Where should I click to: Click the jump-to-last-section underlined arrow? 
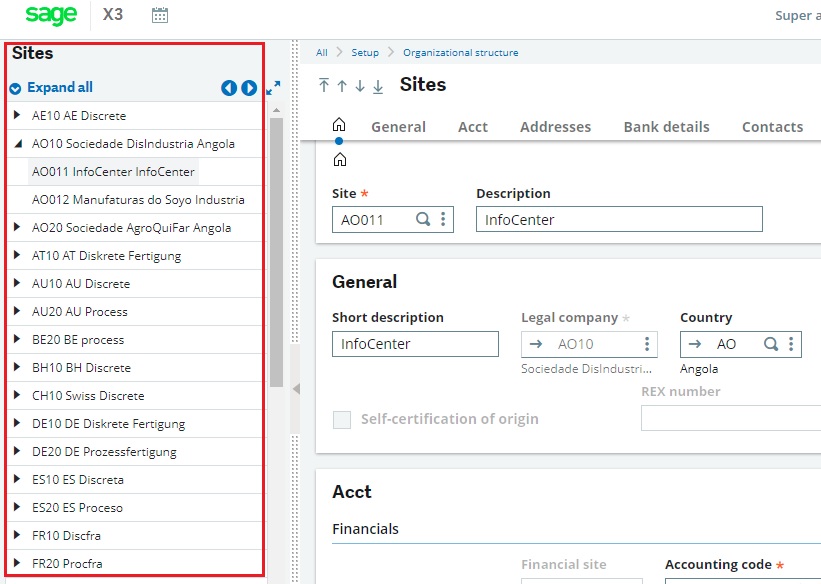[378, 86]
